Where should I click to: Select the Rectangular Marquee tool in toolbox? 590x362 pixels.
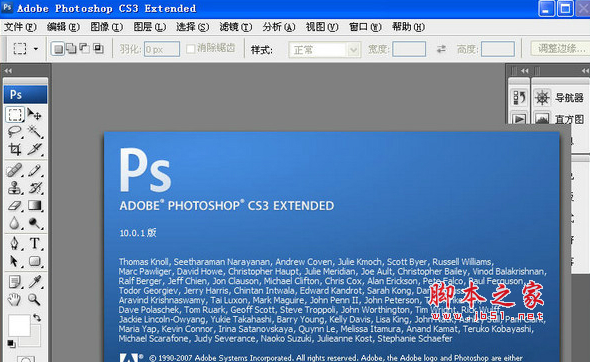pyautogui.click(x=15, y=114)
